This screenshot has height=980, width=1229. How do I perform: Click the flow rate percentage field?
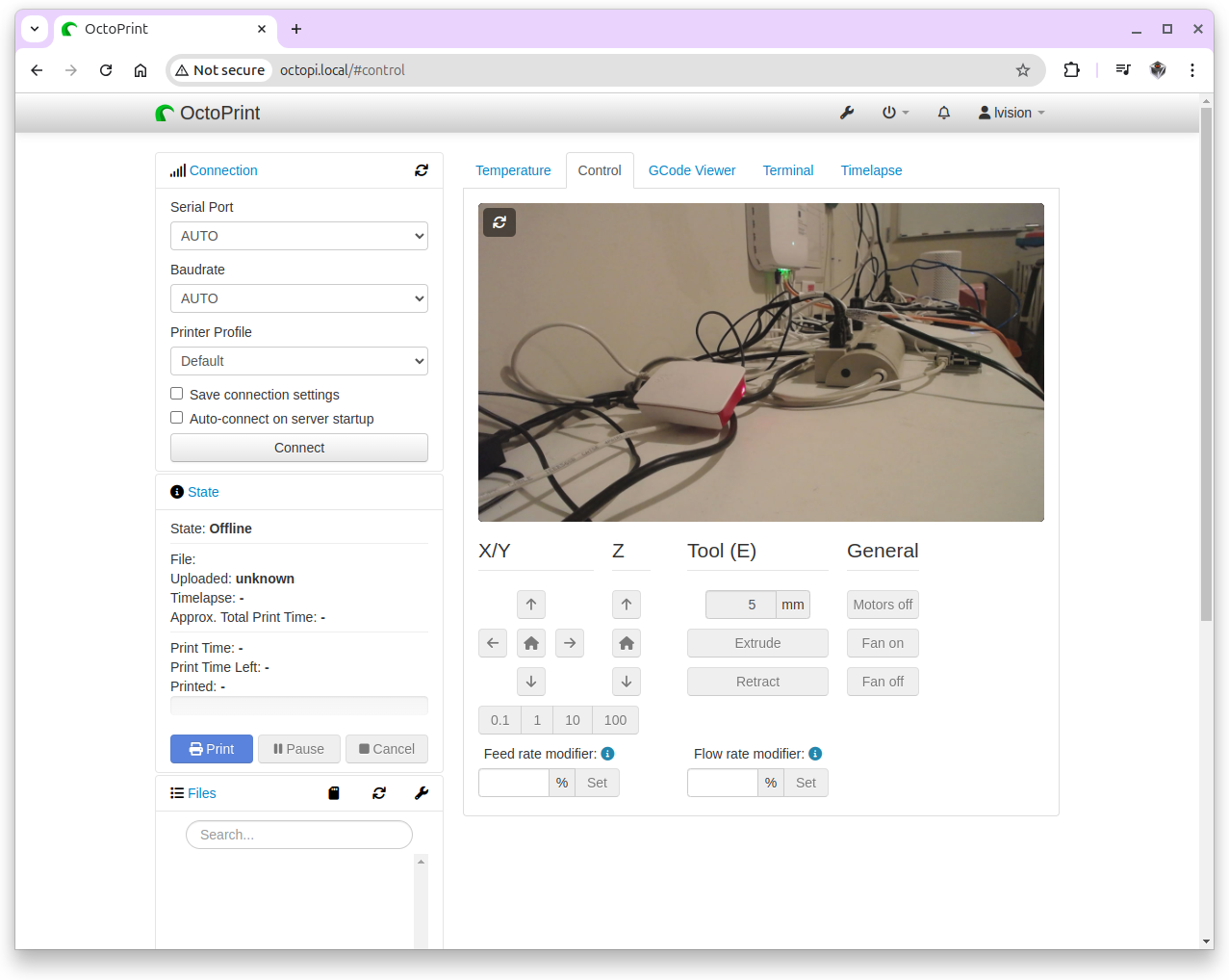coord(723,783)
